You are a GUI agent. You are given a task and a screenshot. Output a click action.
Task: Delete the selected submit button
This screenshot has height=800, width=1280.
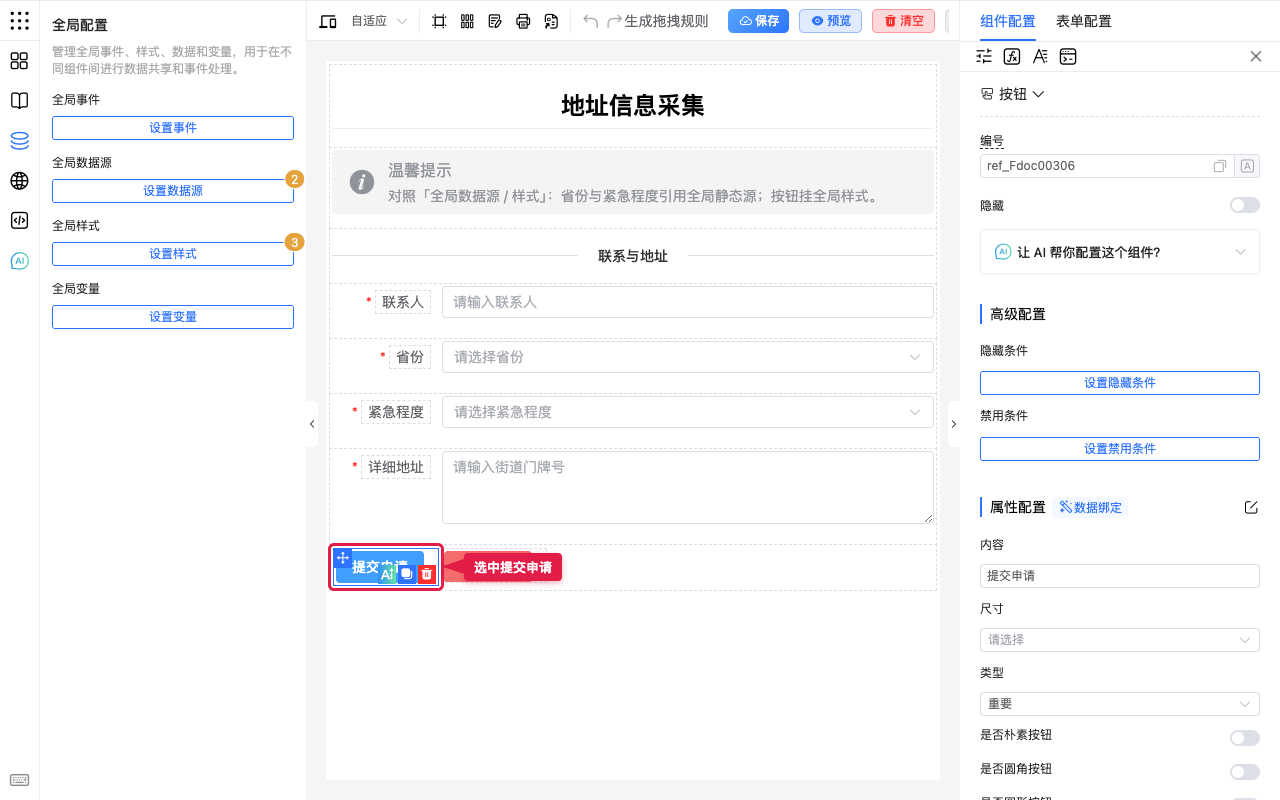click(x=426, y=574)
